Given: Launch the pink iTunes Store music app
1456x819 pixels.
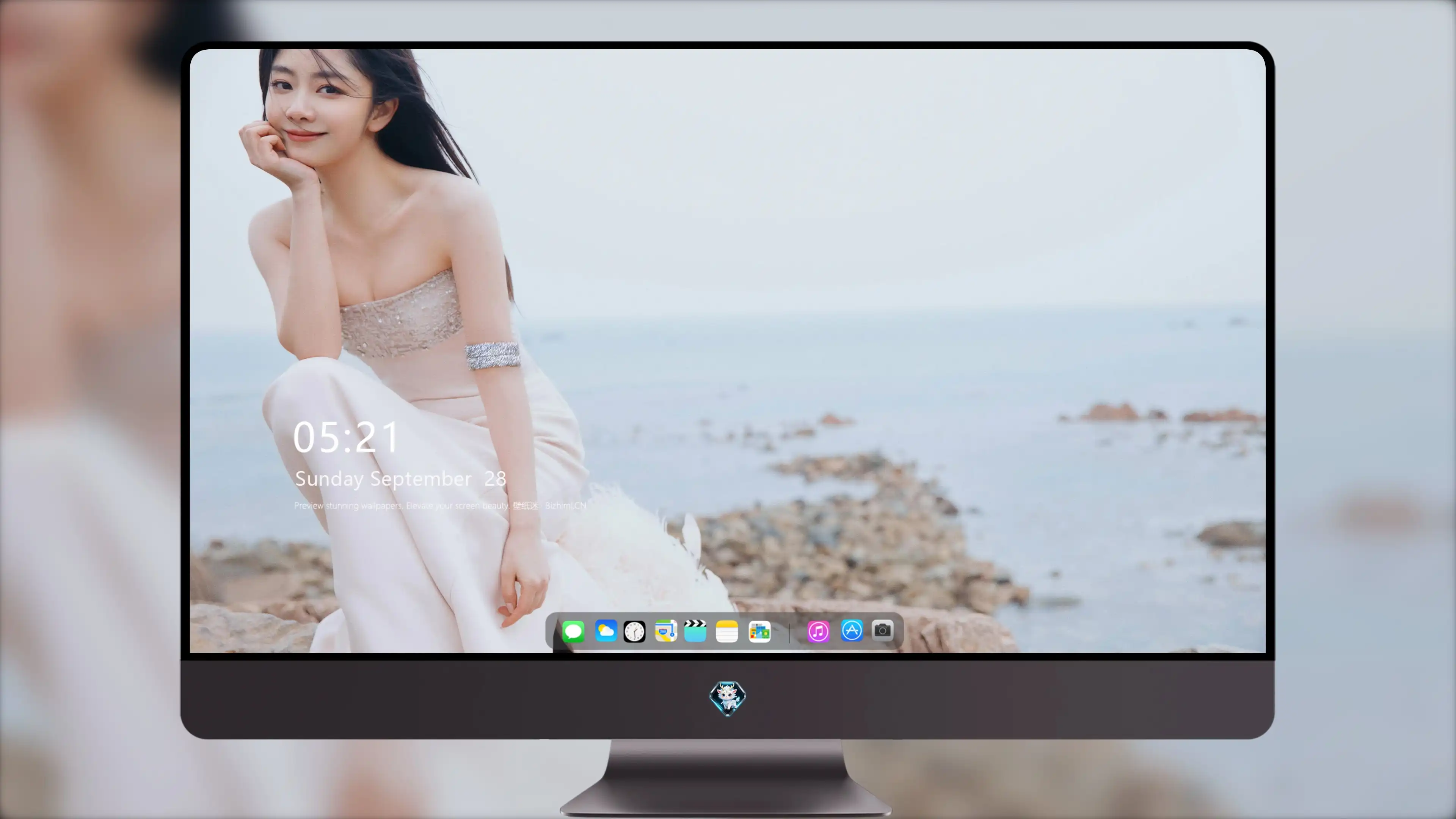Looking at the screenshot, I should click(819, 631).
